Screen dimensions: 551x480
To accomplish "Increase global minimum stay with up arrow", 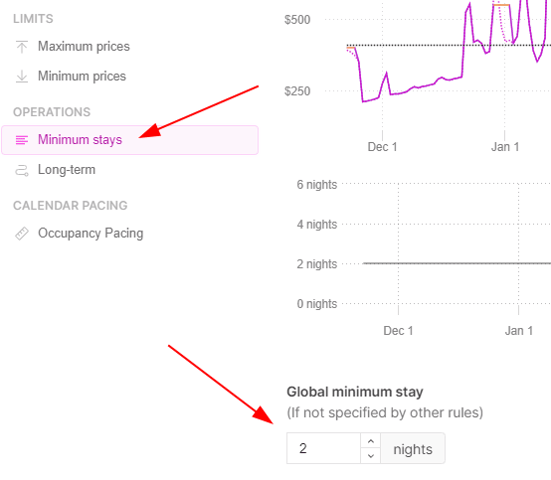I will point(371,441).
